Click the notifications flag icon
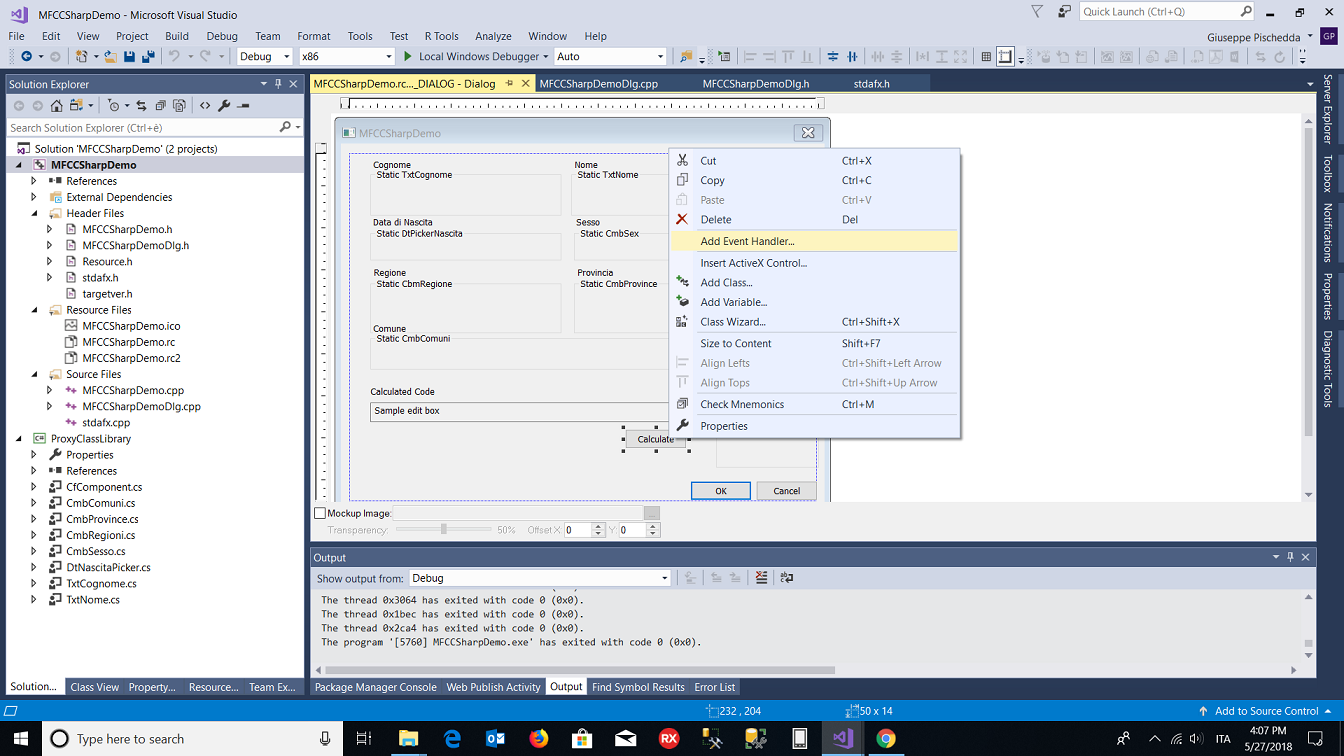Viewport: 1344px width, 756px height. pyautogui.click(x=1037, y=12)
